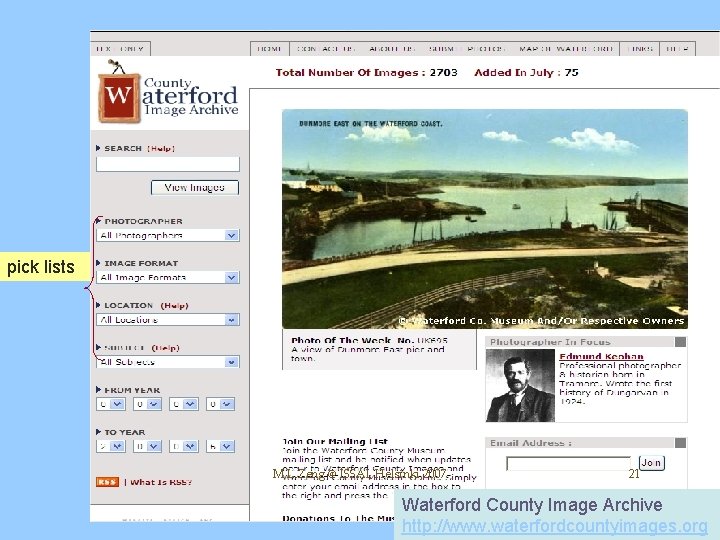Open the What Is RSS link
The image size is (720, 540).
pyautogui.click(x=161, y=482)
